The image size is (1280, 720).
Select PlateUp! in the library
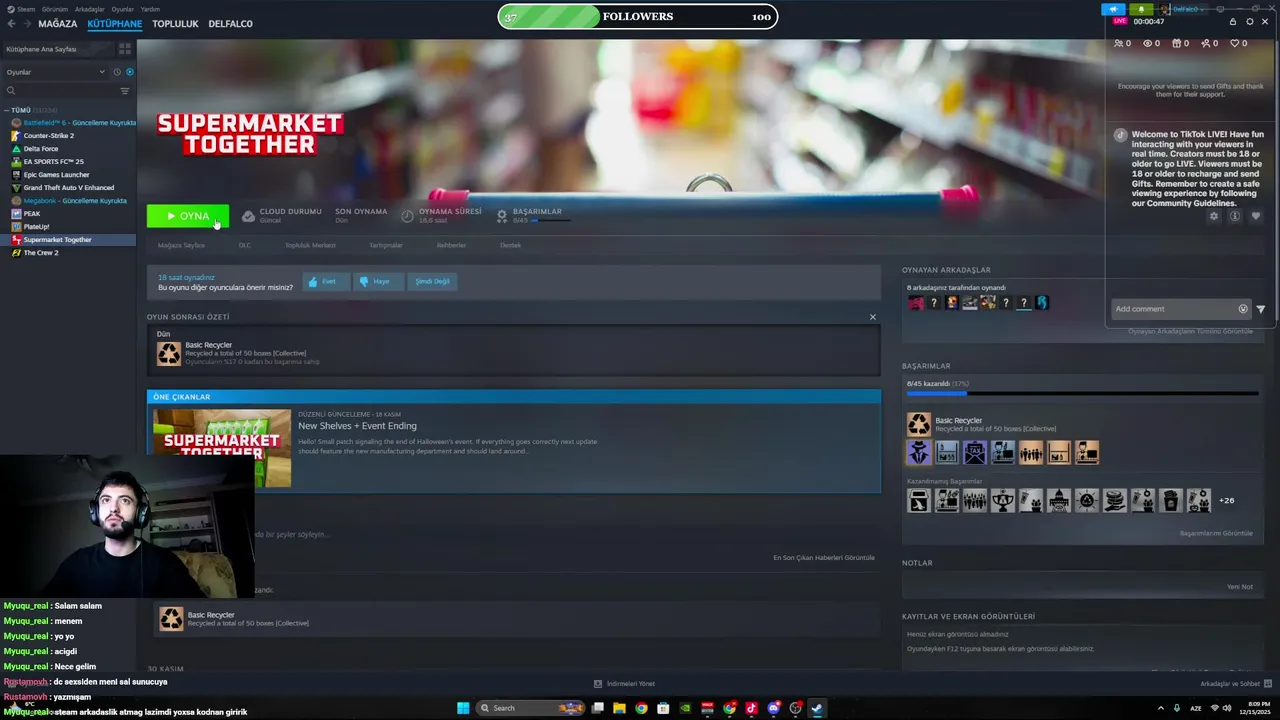(36, 227)
